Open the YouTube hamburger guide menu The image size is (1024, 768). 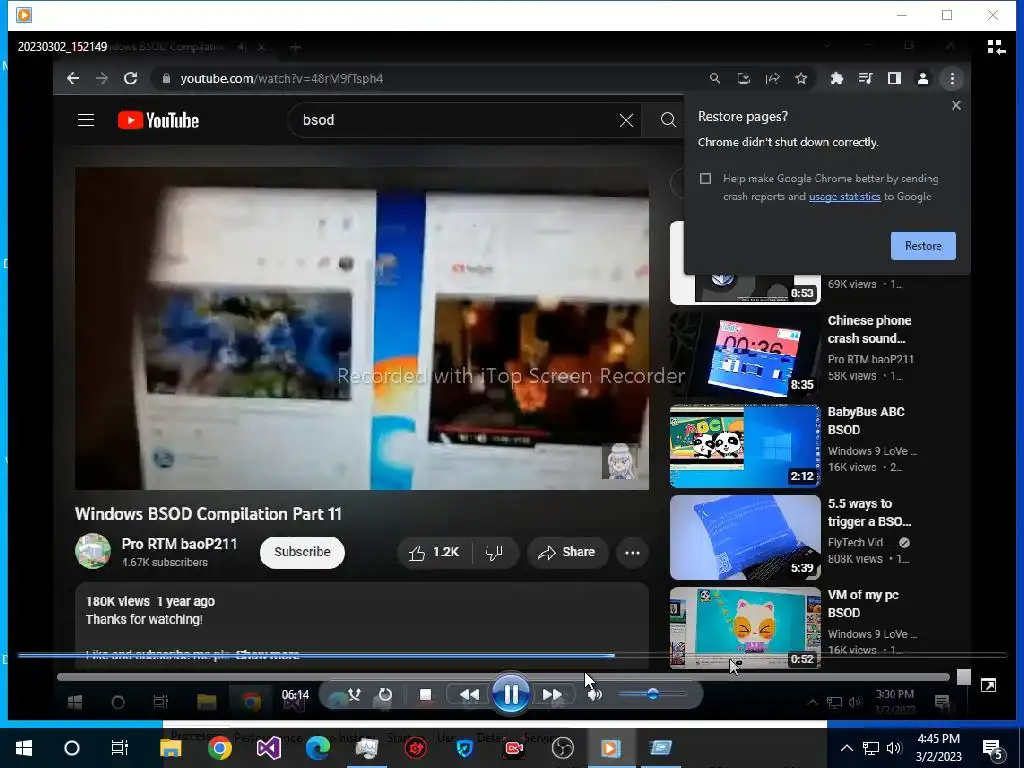pos(86,120)
